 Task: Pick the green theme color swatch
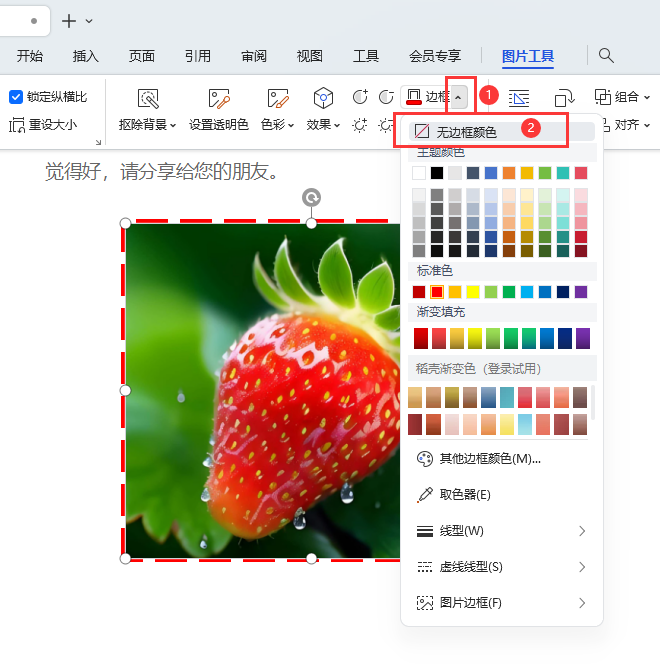tap(545, 173)
